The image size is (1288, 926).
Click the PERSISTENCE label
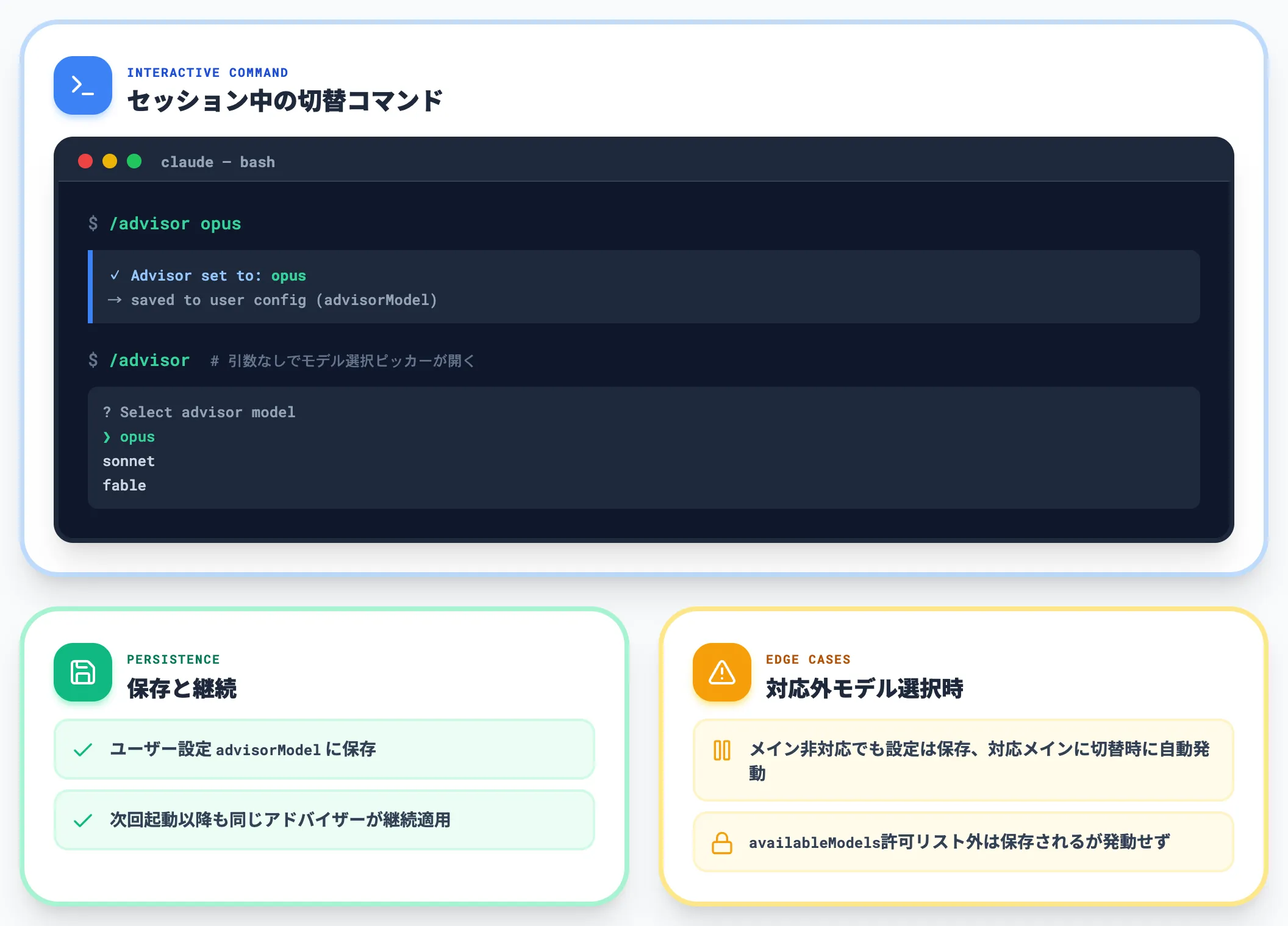click(x=173, y=659)
